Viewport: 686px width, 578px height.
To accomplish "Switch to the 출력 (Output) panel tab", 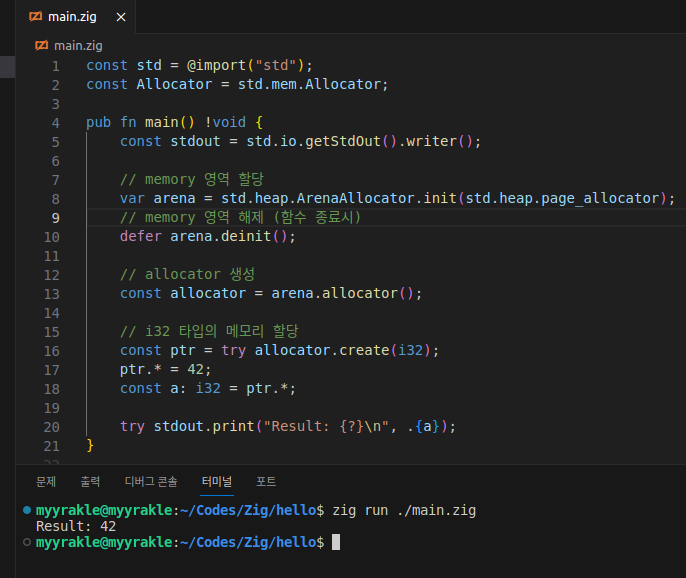I will point(90,481).
